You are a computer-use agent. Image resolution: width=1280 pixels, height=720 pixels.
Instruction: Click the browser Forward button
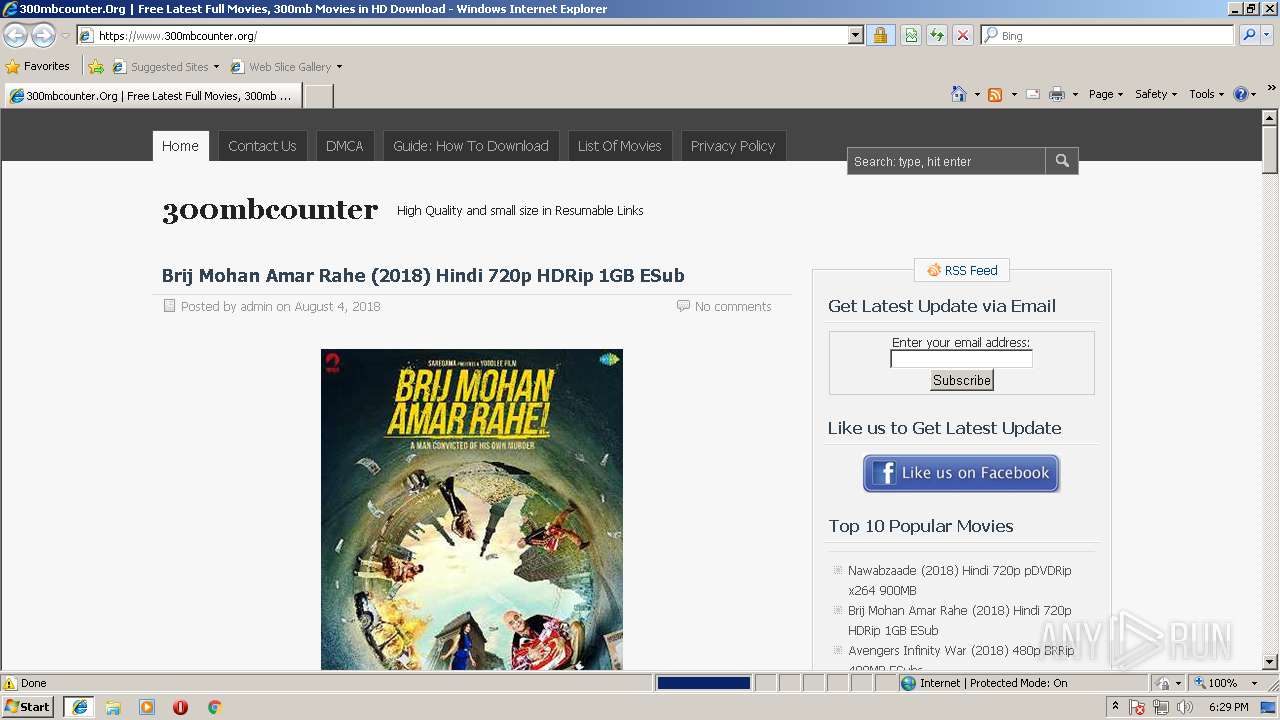43,35
